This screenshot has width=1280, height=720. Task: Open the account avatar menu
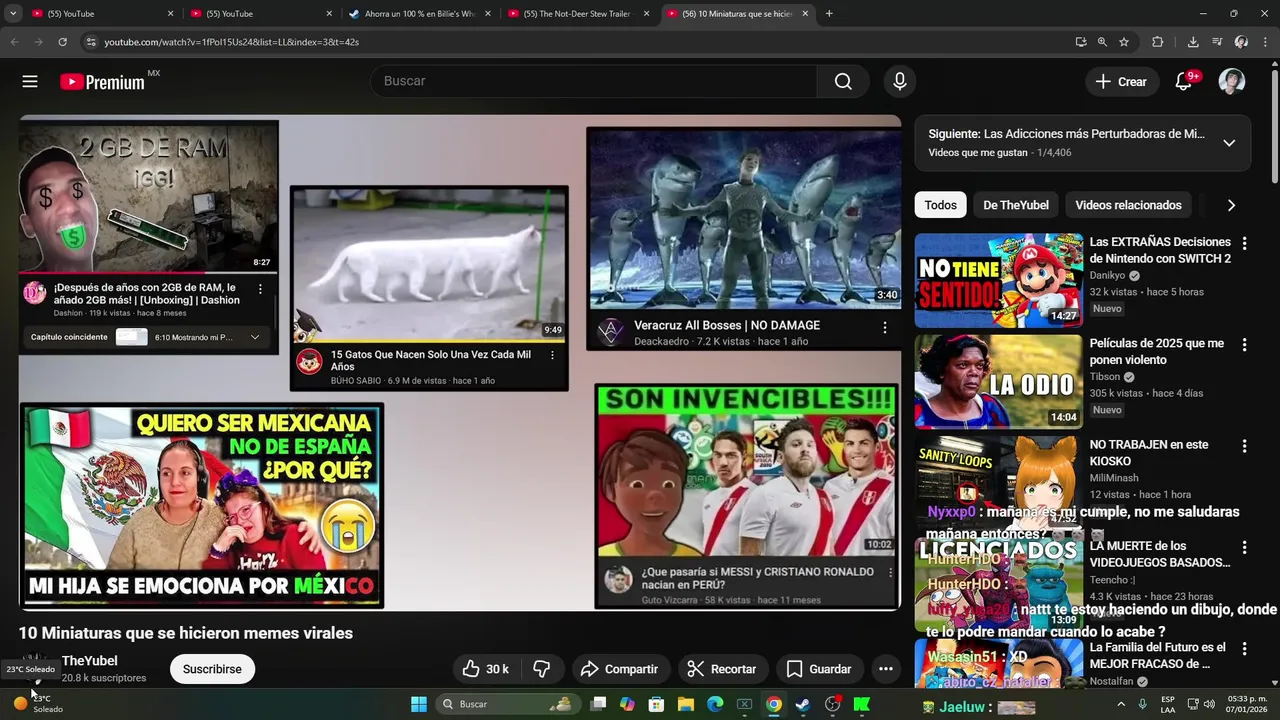[x=1232, y=82]
